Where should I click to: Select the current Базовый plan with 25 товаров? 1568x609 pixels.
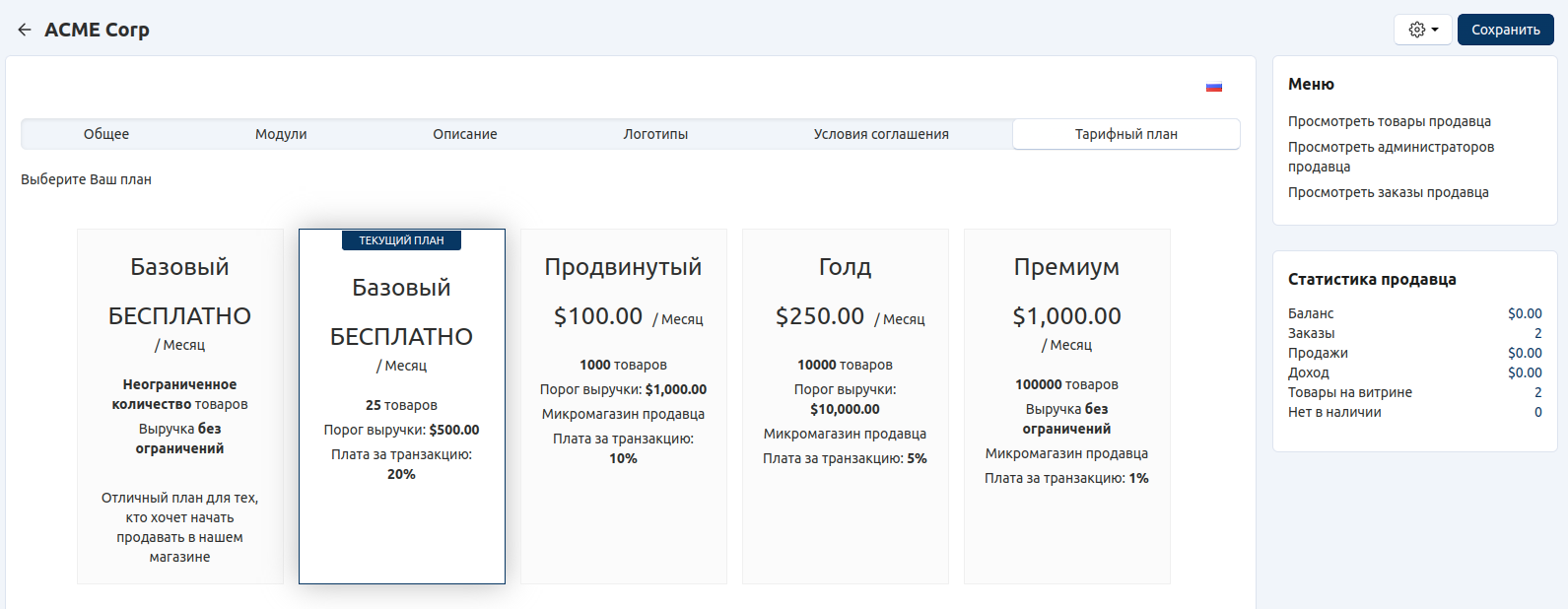(401, 414)
